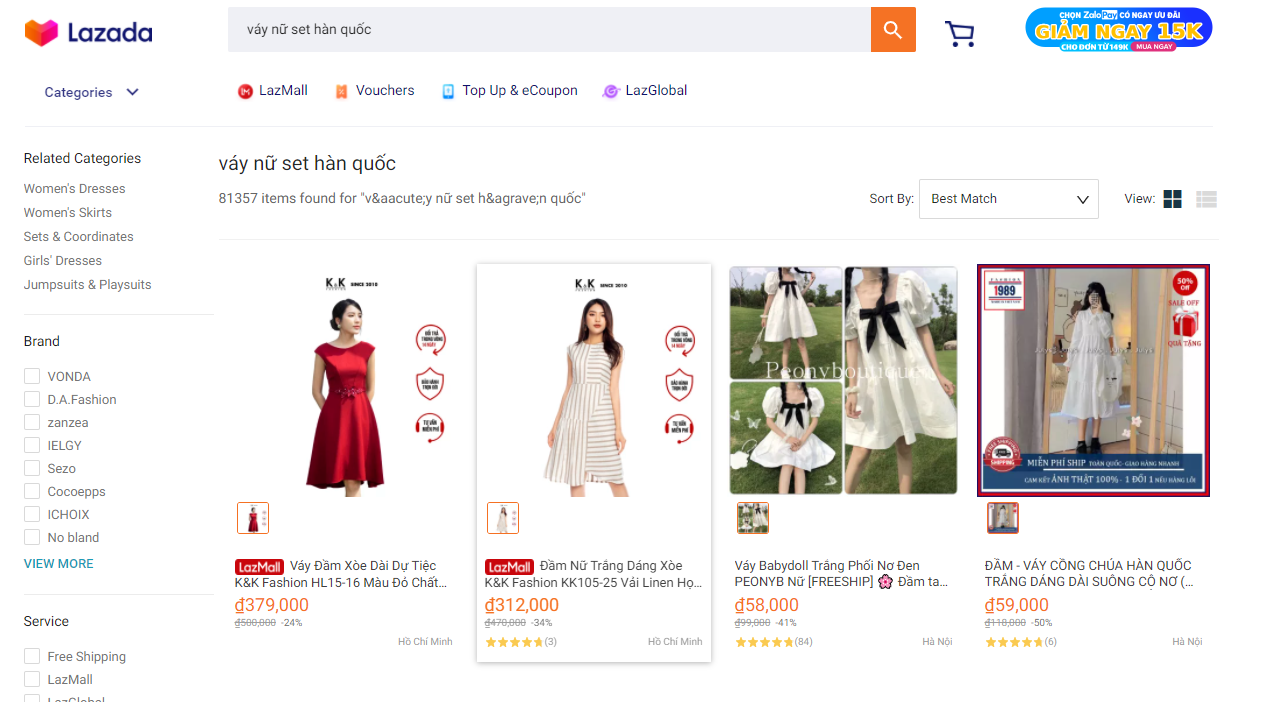
Task: Click the Lazada logo
Action: point(88,32)
